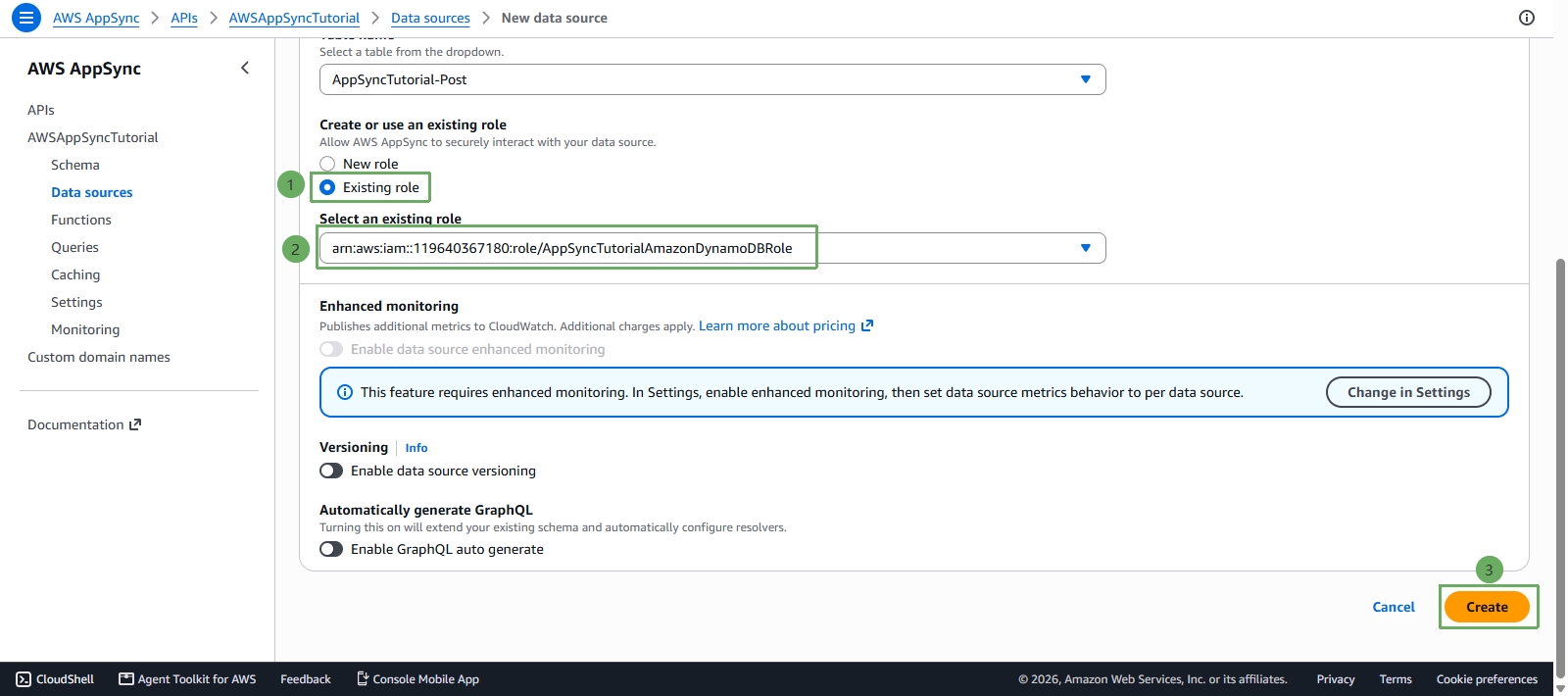Screen dimensions: 1568x696
Task: Open Monitoring in the sidebar
Action: (x=85, y=329)
